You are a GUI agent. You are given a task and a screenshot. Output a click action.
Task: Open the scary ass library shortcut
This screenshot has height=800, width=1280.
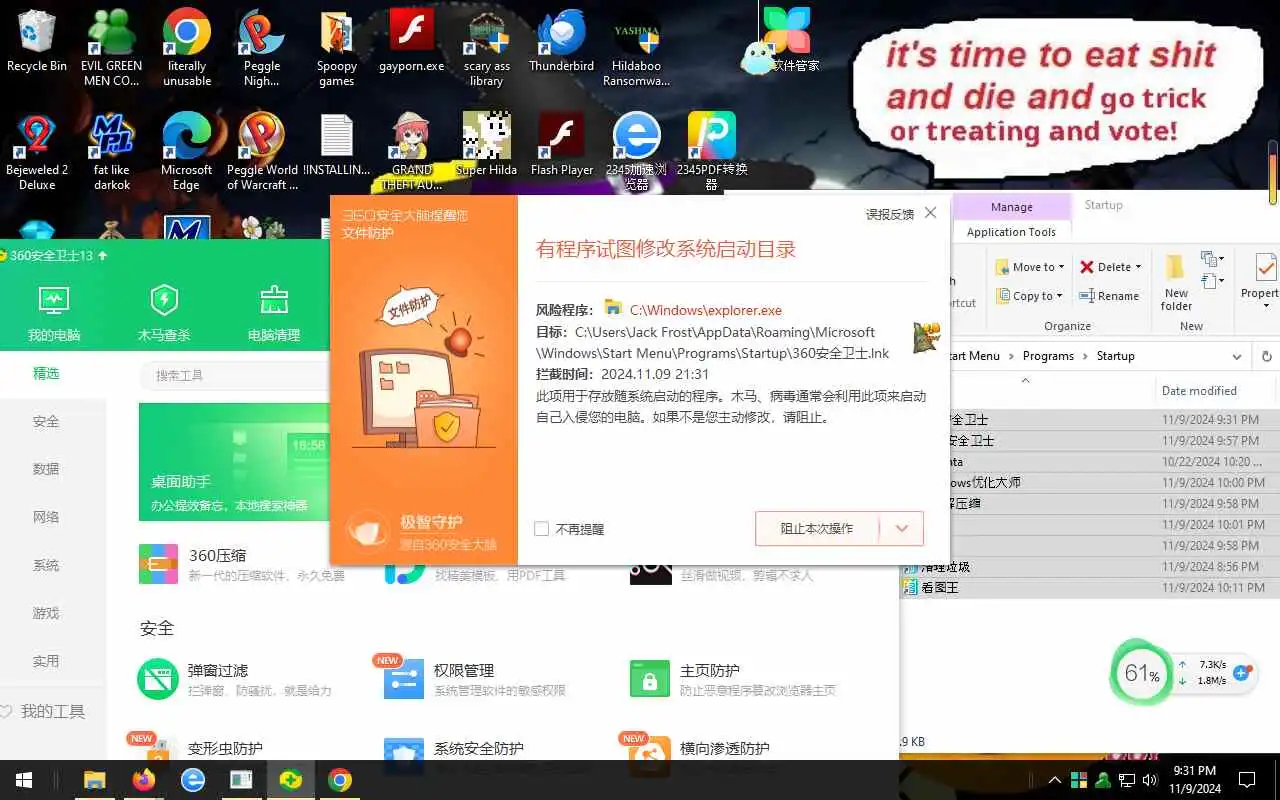(x=487, y=47)
